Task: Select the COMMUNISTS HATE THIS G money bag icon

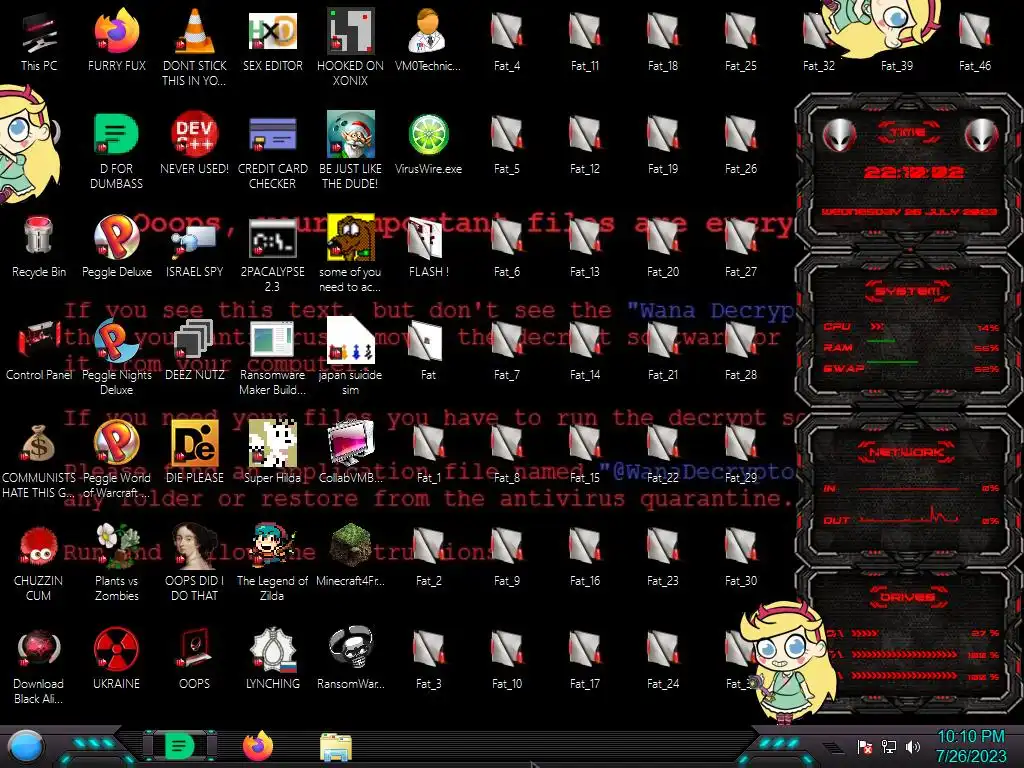Action: [x=39, y=460]
